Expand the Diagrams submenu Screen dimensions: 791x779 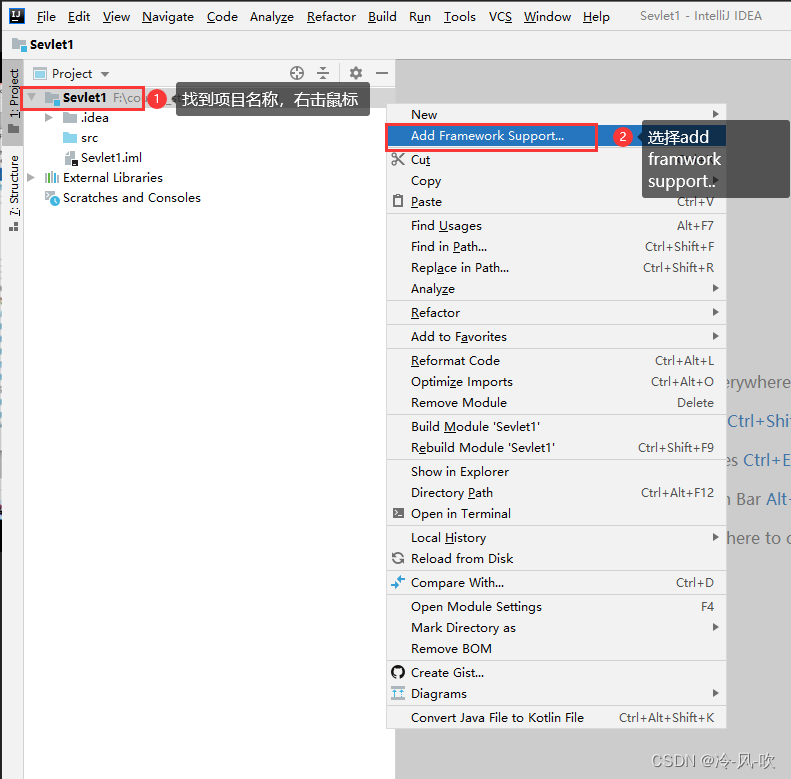(715, 693)
